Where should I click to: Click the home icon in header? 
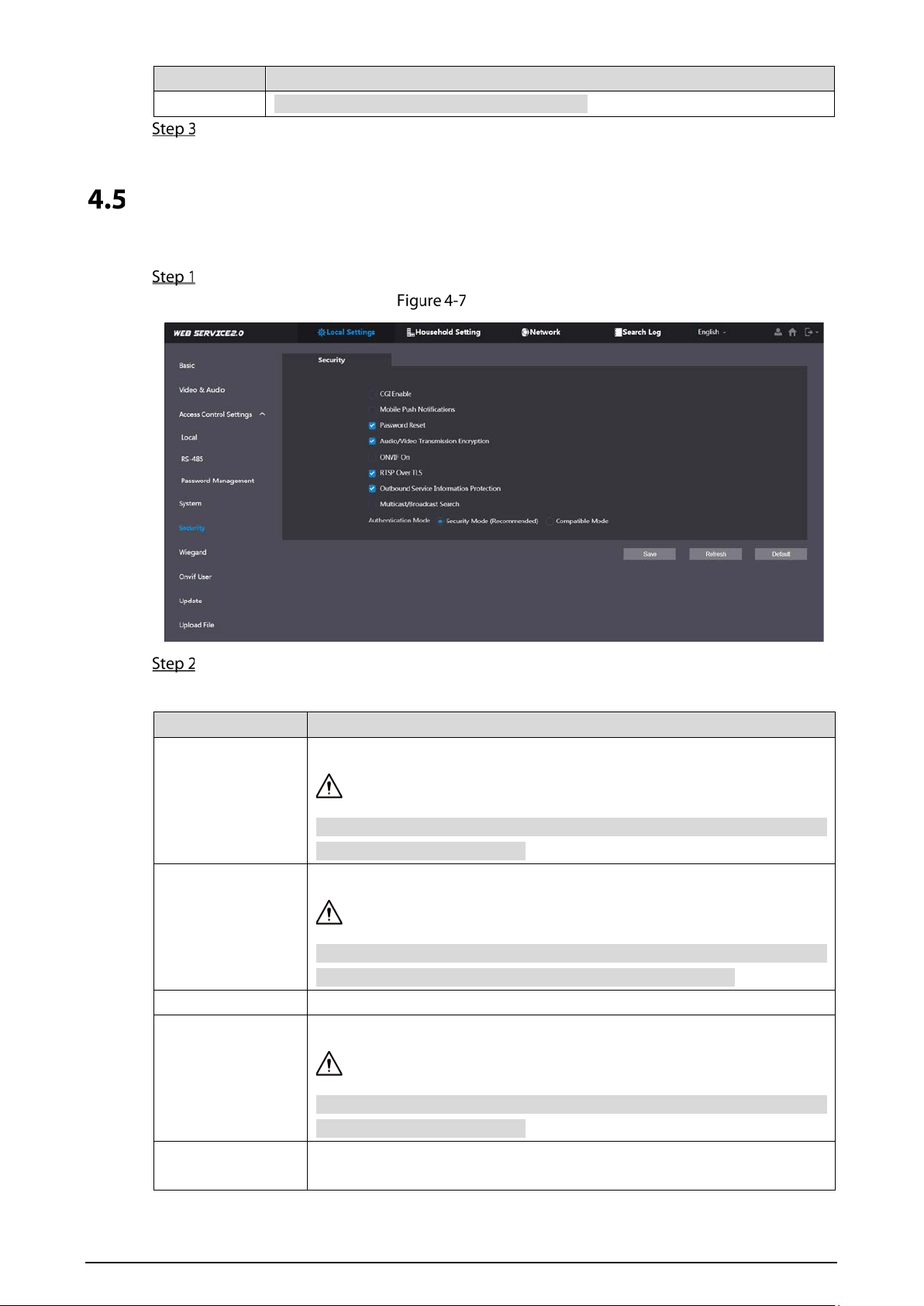tap(792, 332)
